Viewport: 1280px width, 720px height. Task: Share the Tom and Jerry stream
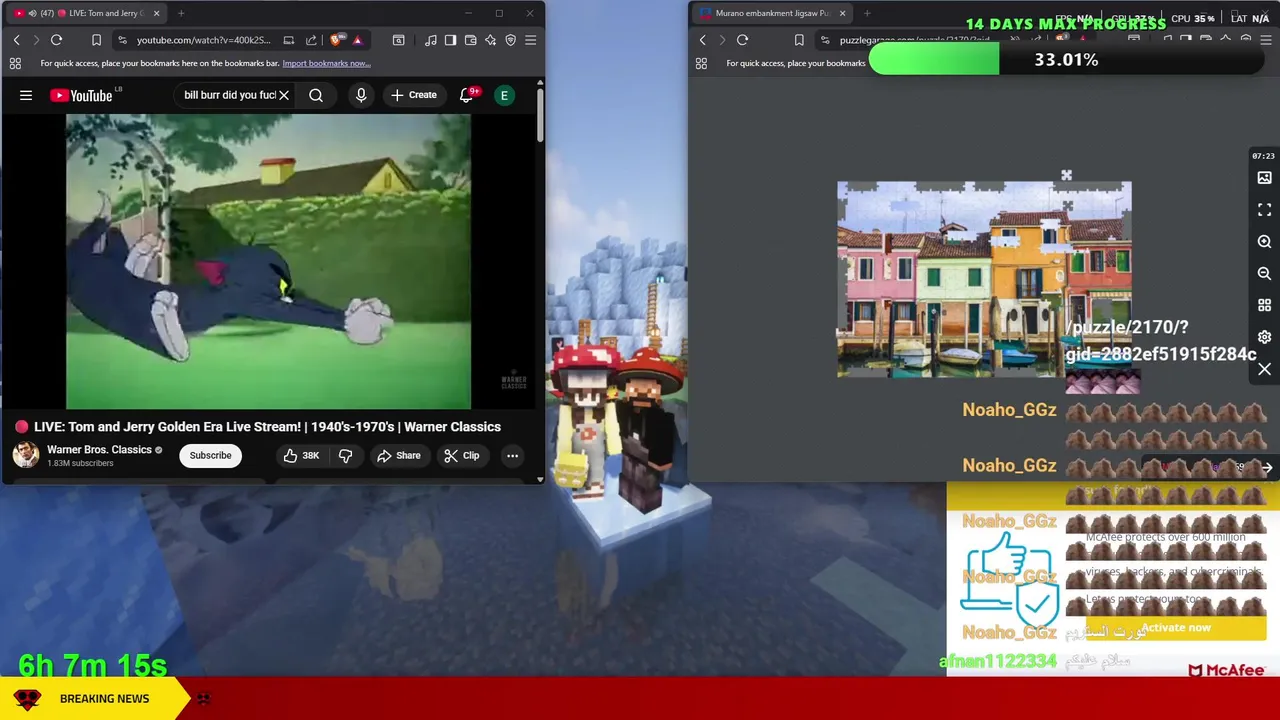(398, 456)
